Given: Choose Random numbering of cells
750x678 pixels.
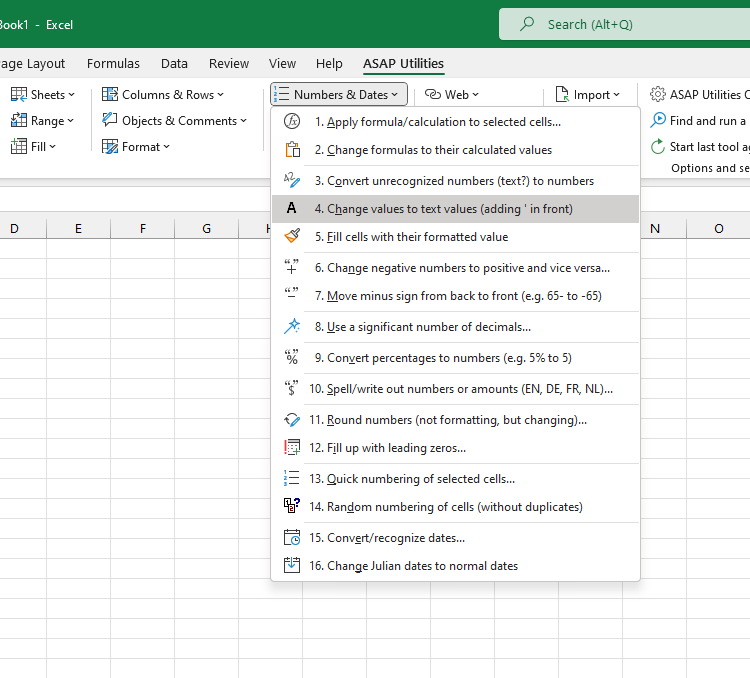Looking at the screenshot, I should [x=455, y=506].
